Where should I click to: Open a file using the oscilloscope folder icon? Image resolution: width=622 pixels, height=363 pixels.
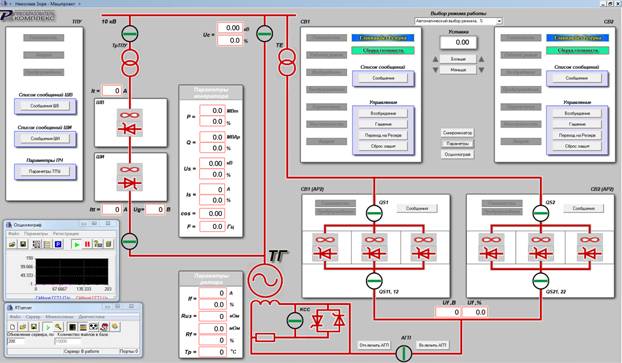12,244
